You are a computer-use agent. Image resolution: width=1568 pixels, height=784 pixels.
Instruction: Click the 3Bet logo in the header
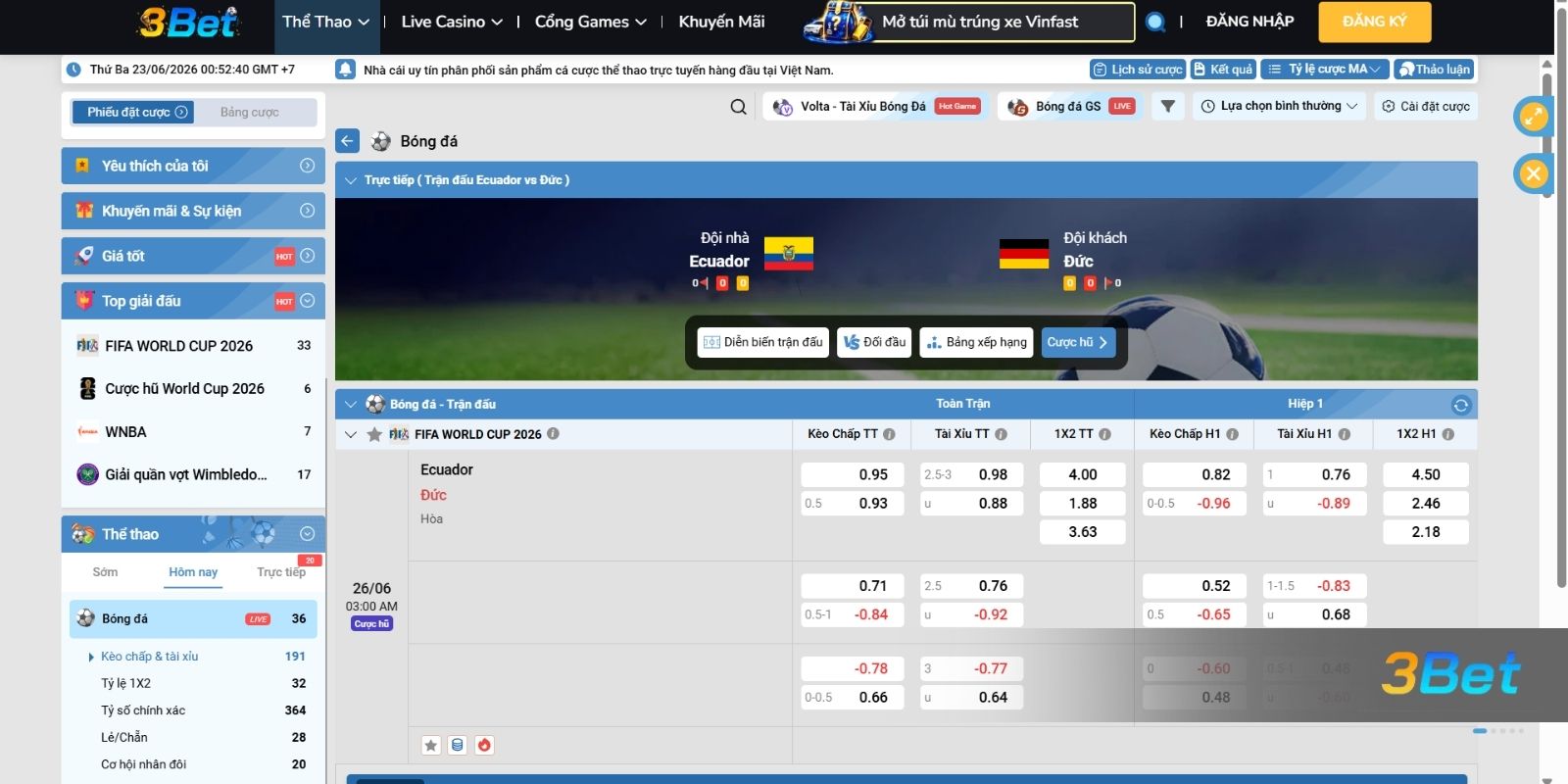point(189,22)
